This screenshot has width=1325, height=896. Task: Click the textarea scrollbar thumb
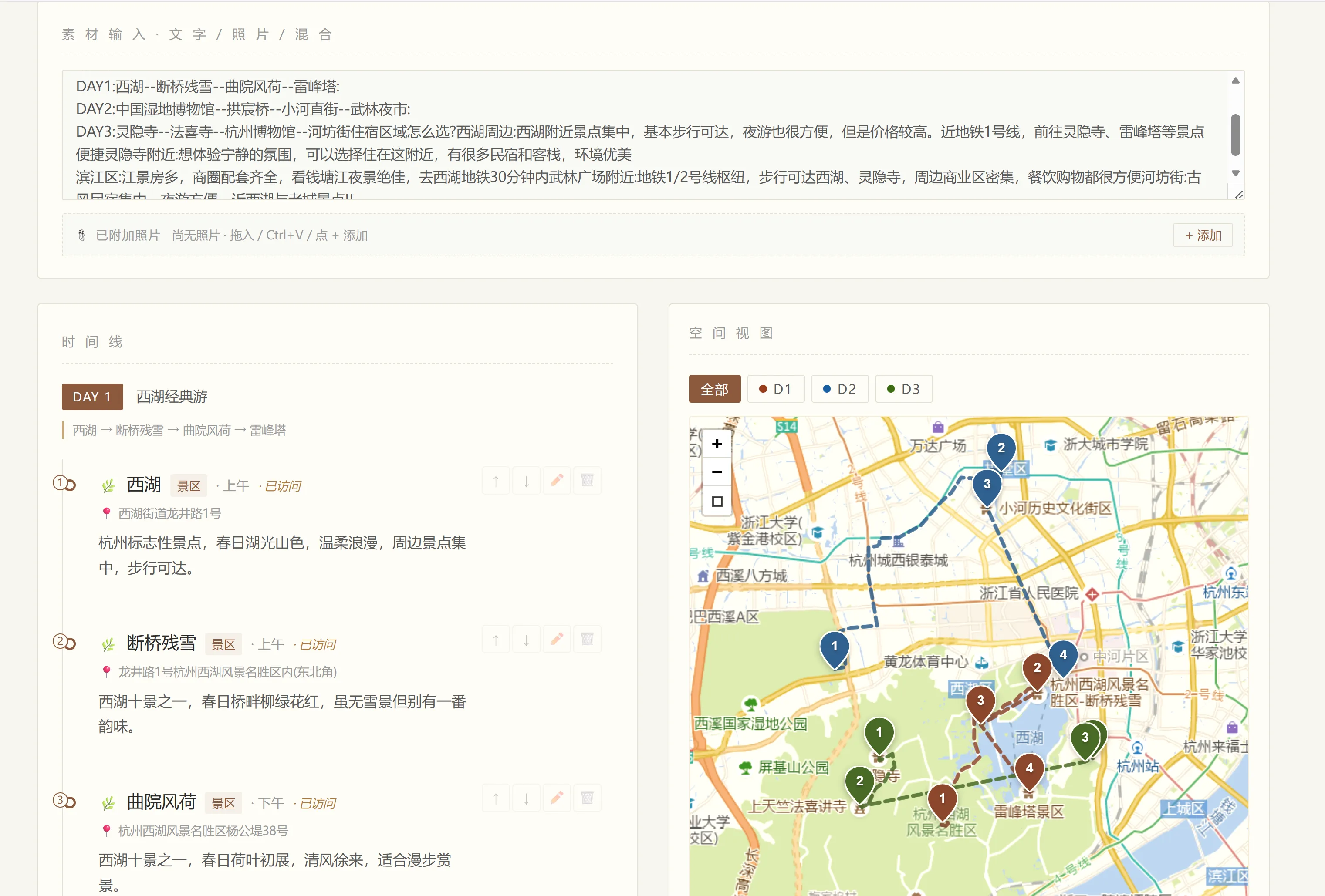(x=1235, y=135)
